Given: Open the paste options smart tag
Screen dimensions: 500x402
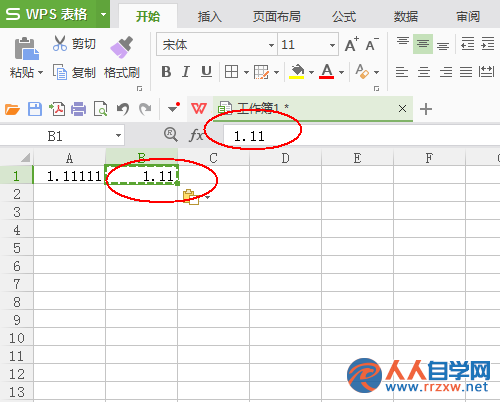Looking at the screenshot, I should coord(191,197).
